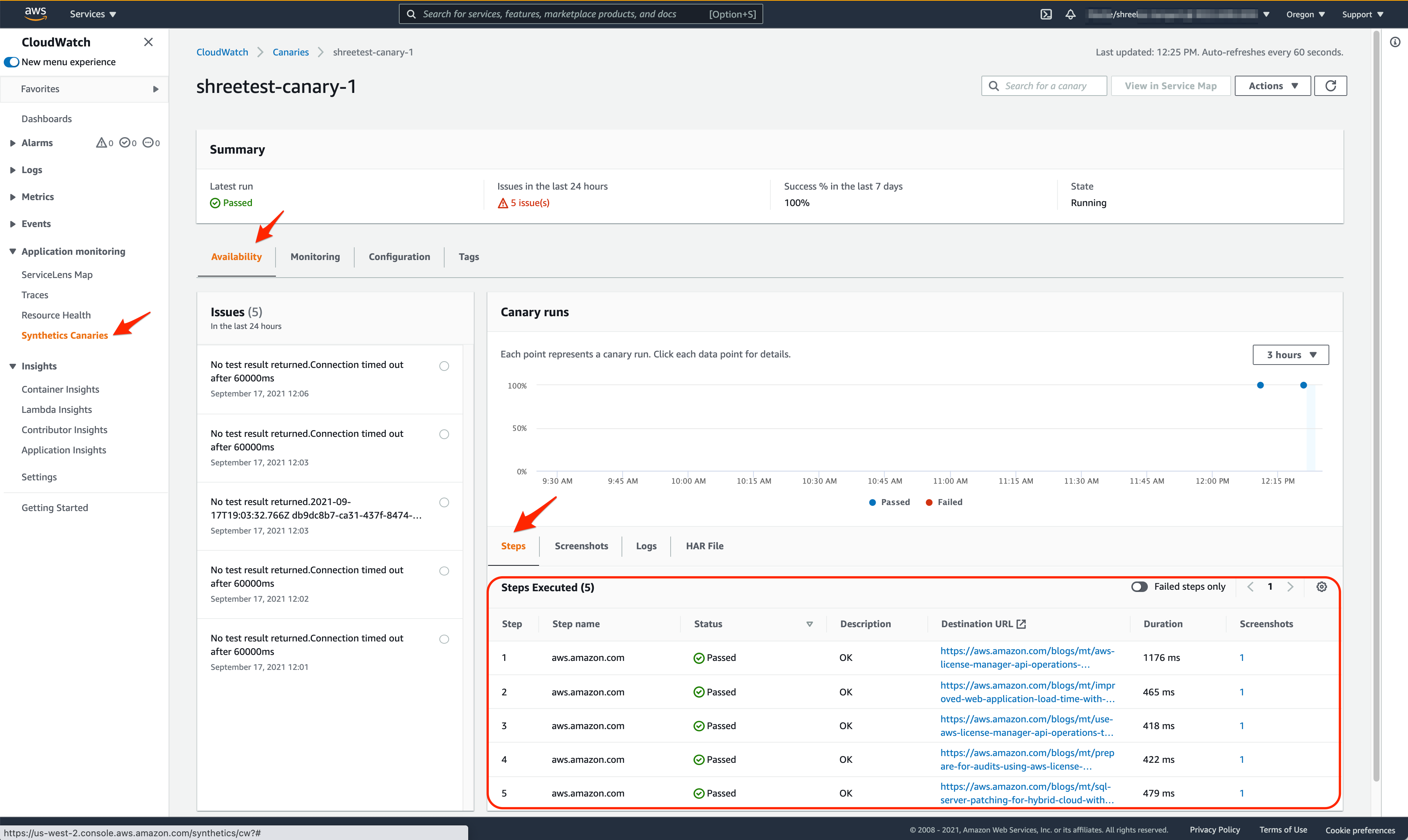Open Steps Executed preferences gear
Viewport: 1408px width, 840px height.
[1321, 587]
